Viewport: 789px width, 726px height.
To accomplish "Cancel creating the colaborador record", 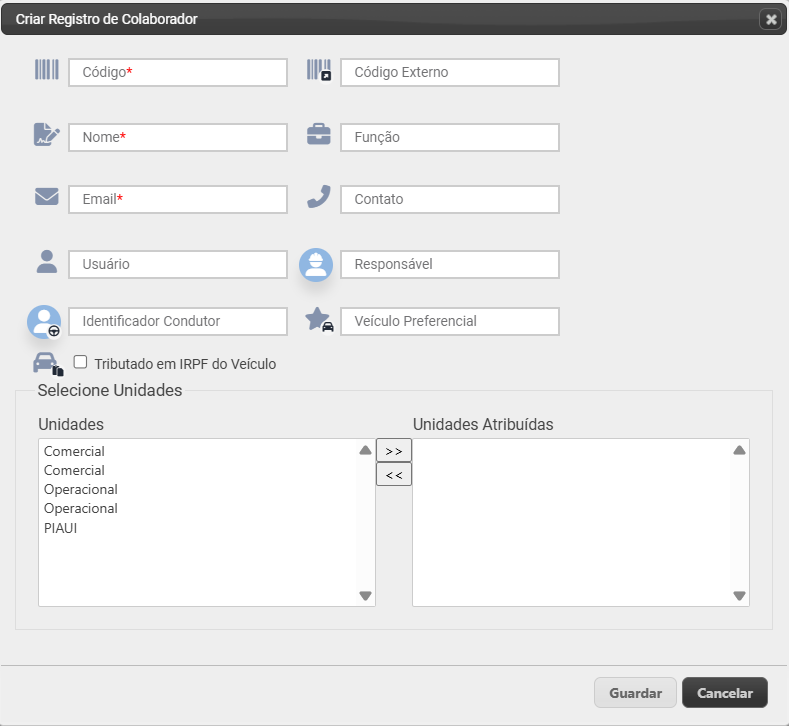I will click(x=725, y=693).
